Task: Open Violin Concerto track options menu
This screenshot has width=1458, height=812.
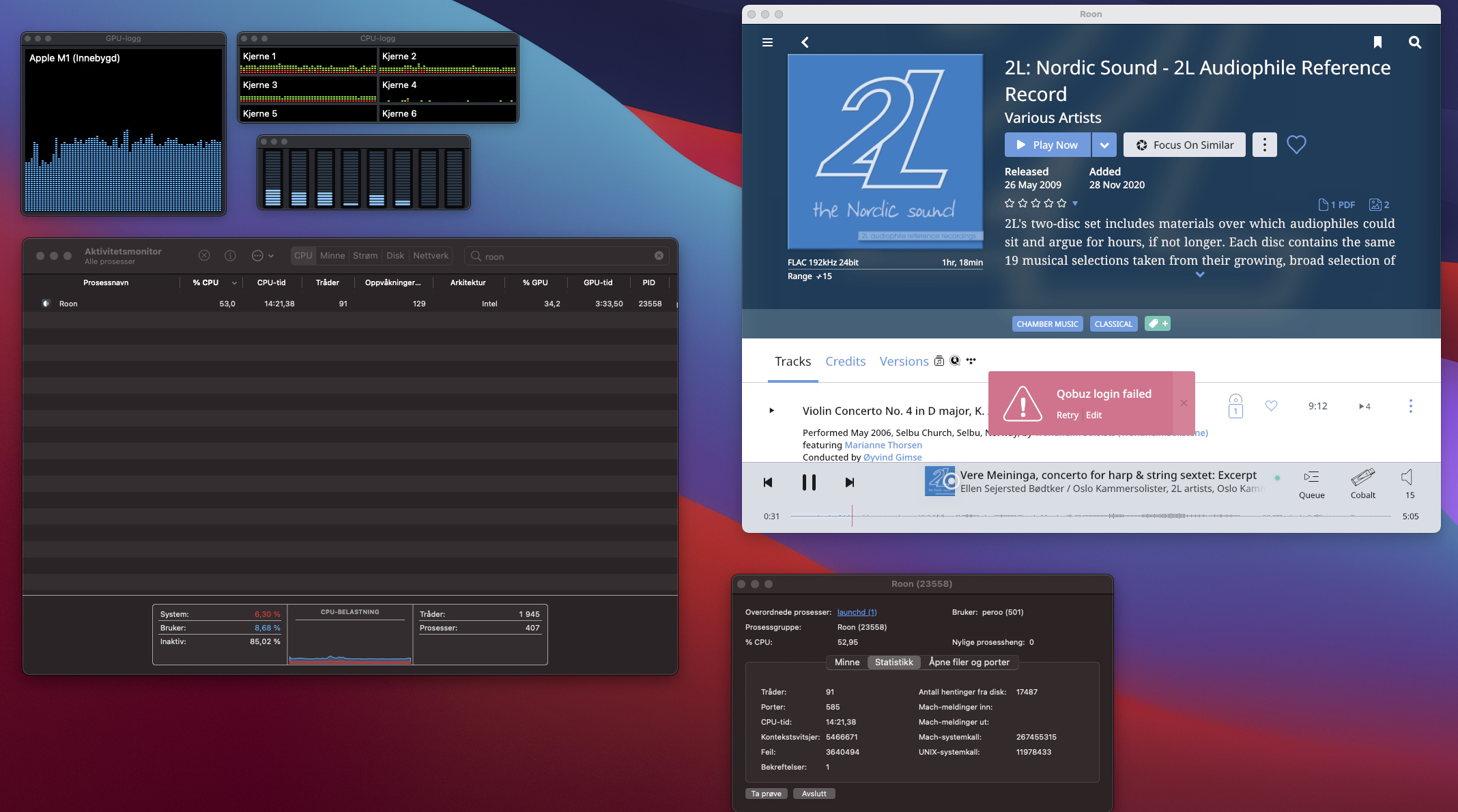Action: click(x=1410, y=406)
